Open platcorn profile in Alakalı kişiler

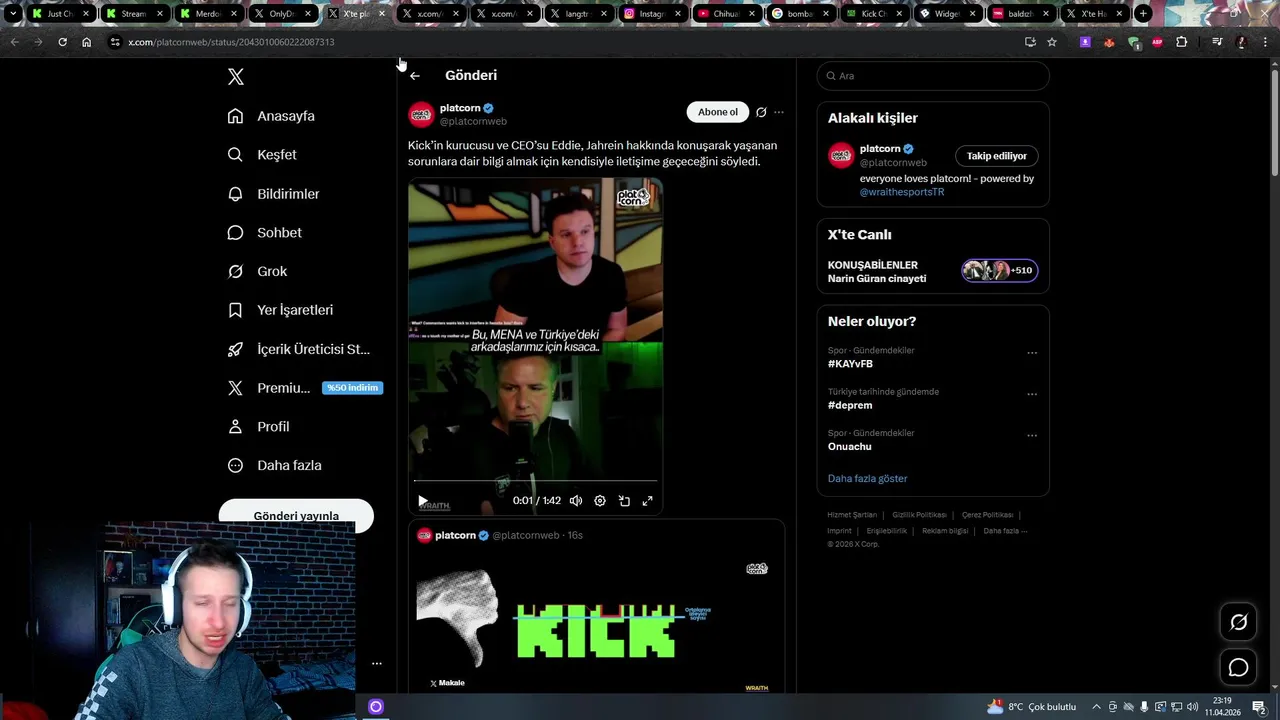(880, 149)
